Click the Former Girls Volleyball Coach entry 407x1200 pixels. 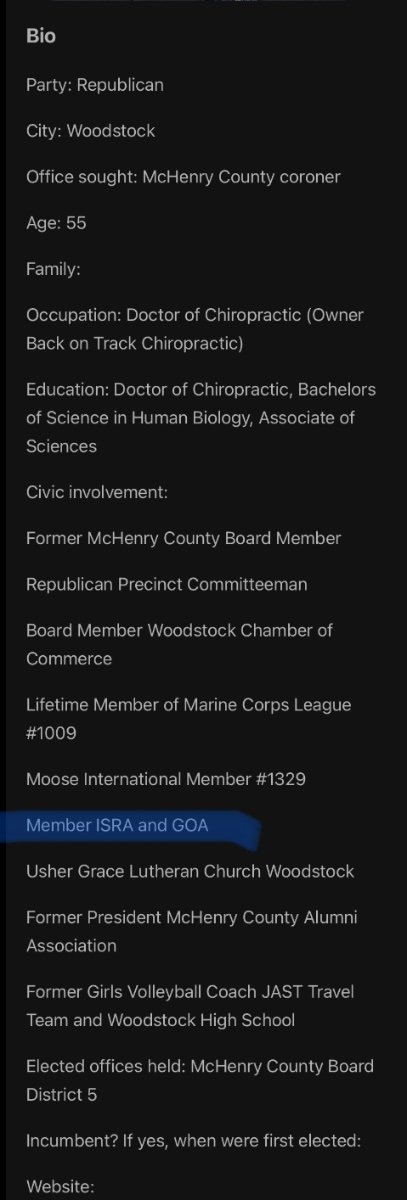(190, 1007)
